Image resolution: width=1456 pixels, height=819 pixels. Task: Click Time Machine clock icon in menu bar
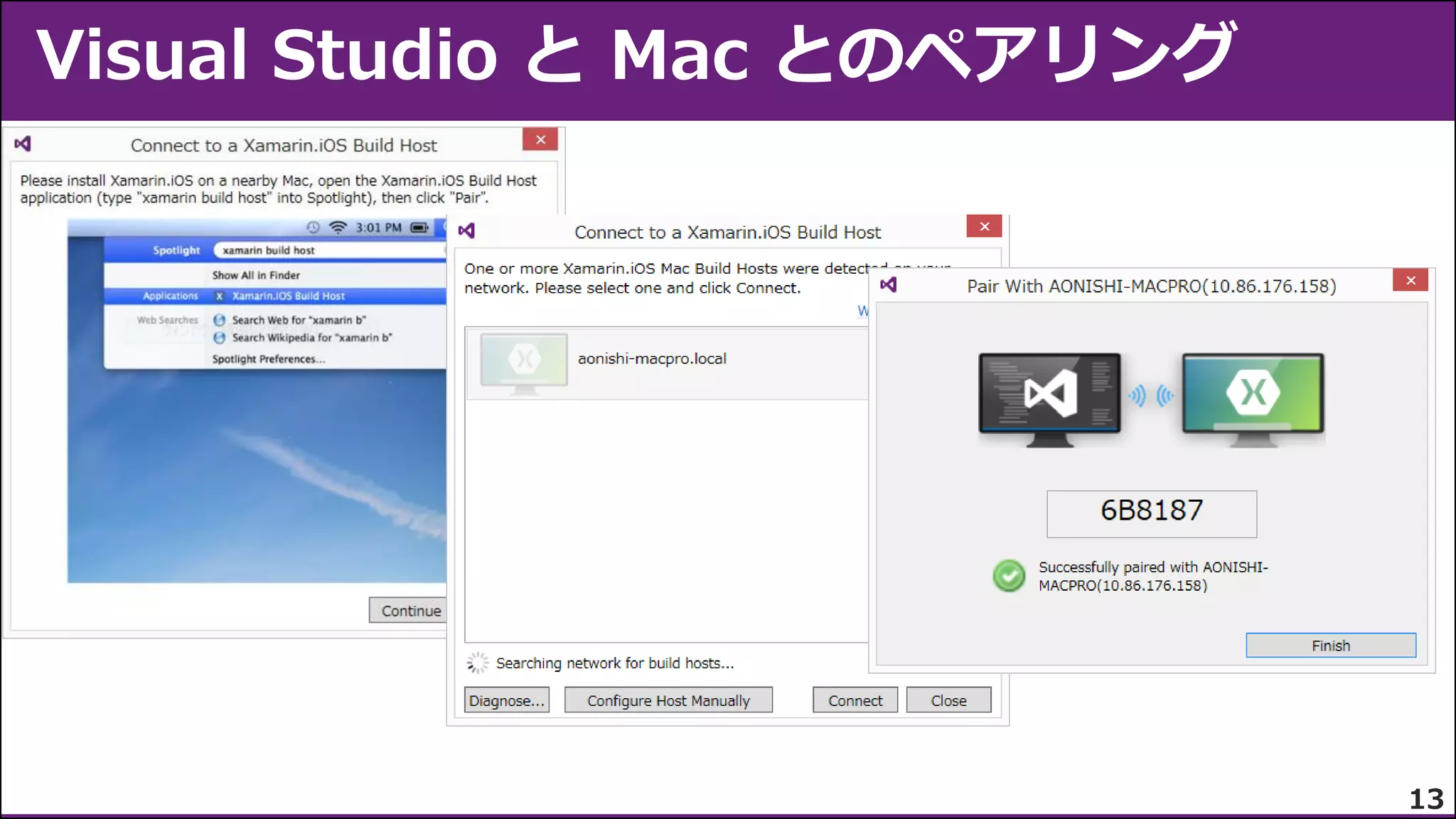point(313,227)
